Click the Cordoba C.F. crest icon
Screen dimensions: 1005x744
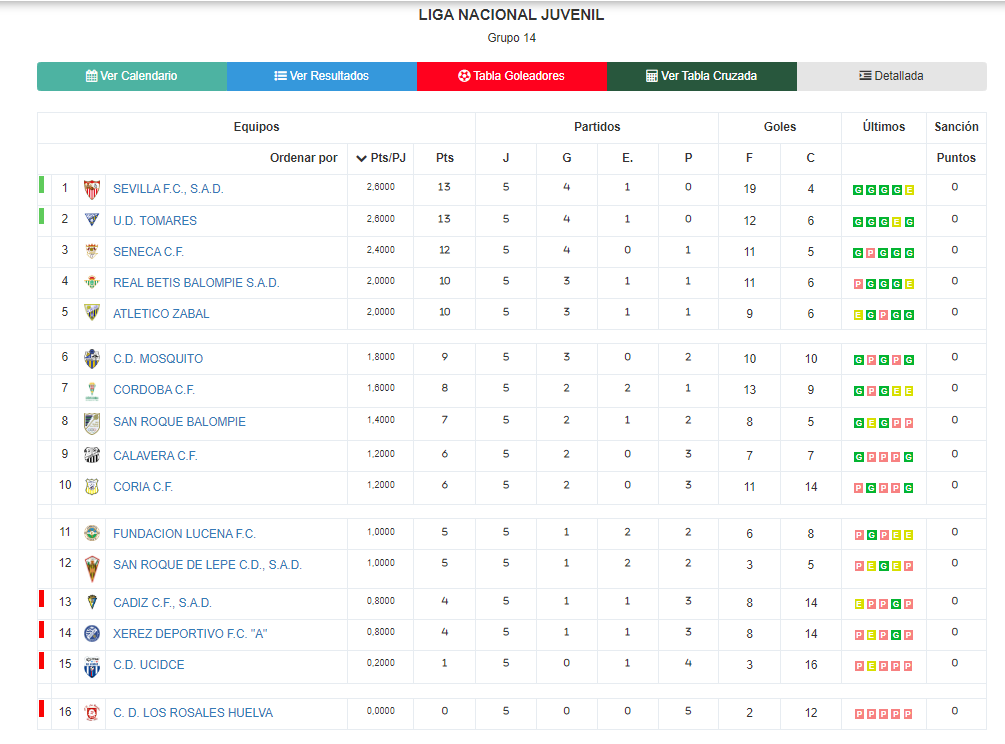coord(92,390)
